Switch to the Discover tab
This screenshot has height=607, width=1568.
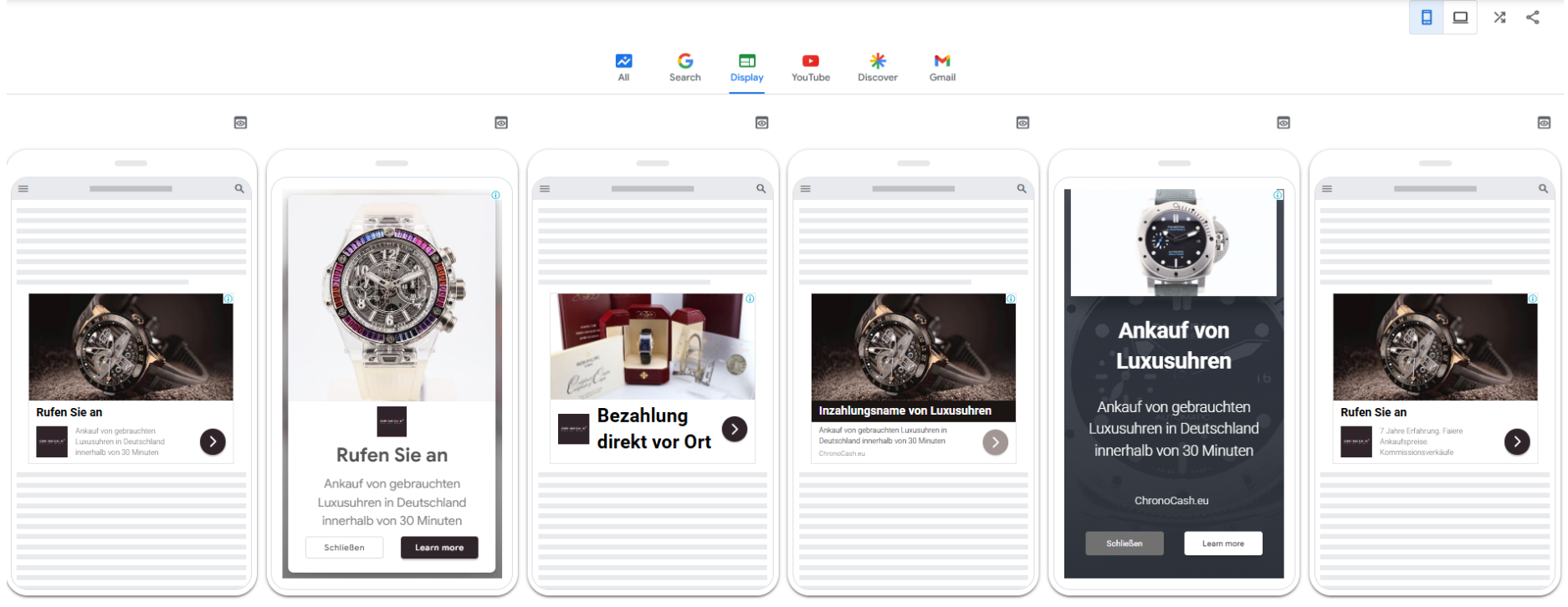click(877, 67)
